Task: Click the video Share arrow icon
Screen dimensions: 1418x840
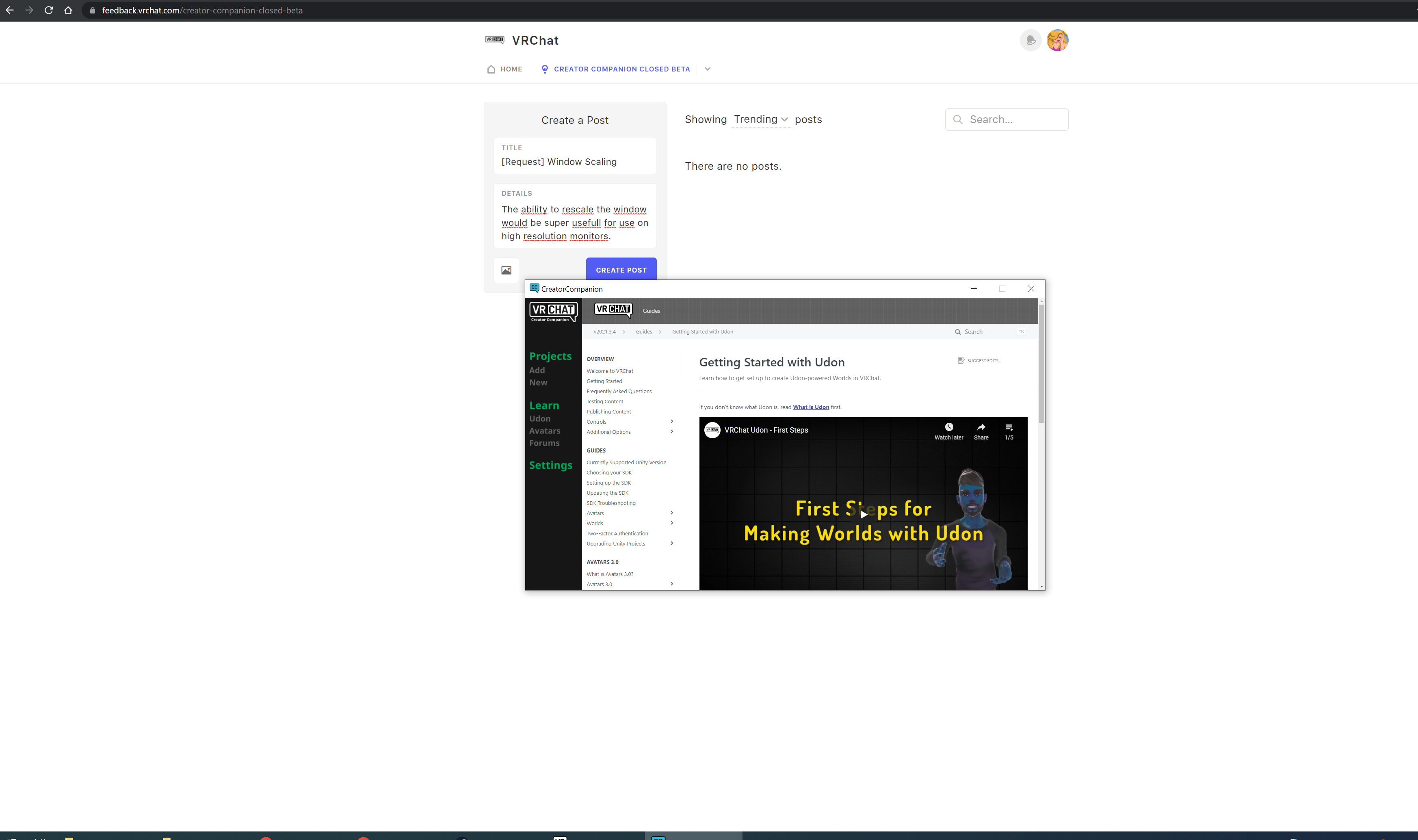Action: click(x=981, y=427)
